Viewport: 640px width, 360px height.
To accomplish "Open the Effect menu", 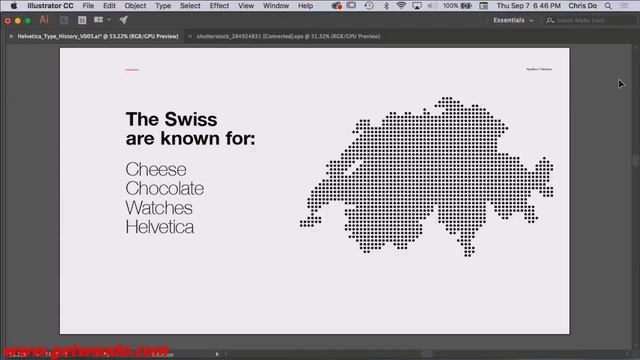I will tap(219, 6).
